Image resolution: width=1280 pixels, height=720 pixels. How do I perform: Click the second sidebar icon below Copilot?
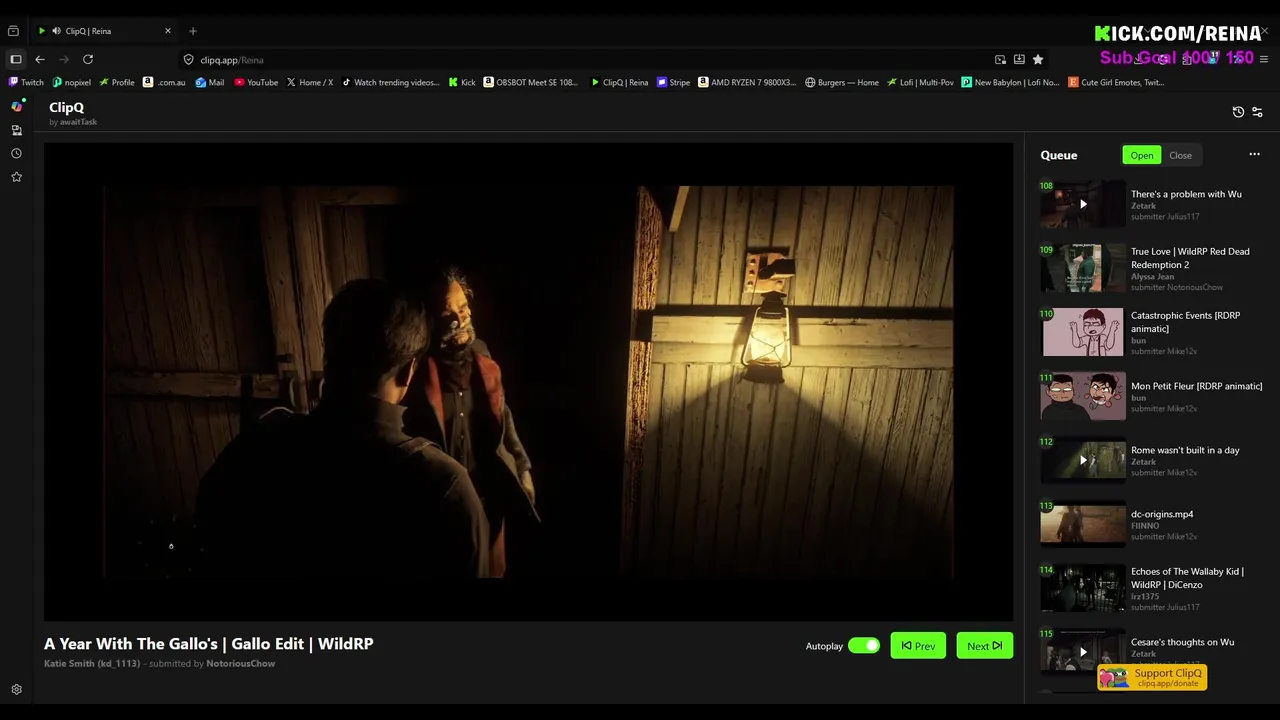pos(17,130)
